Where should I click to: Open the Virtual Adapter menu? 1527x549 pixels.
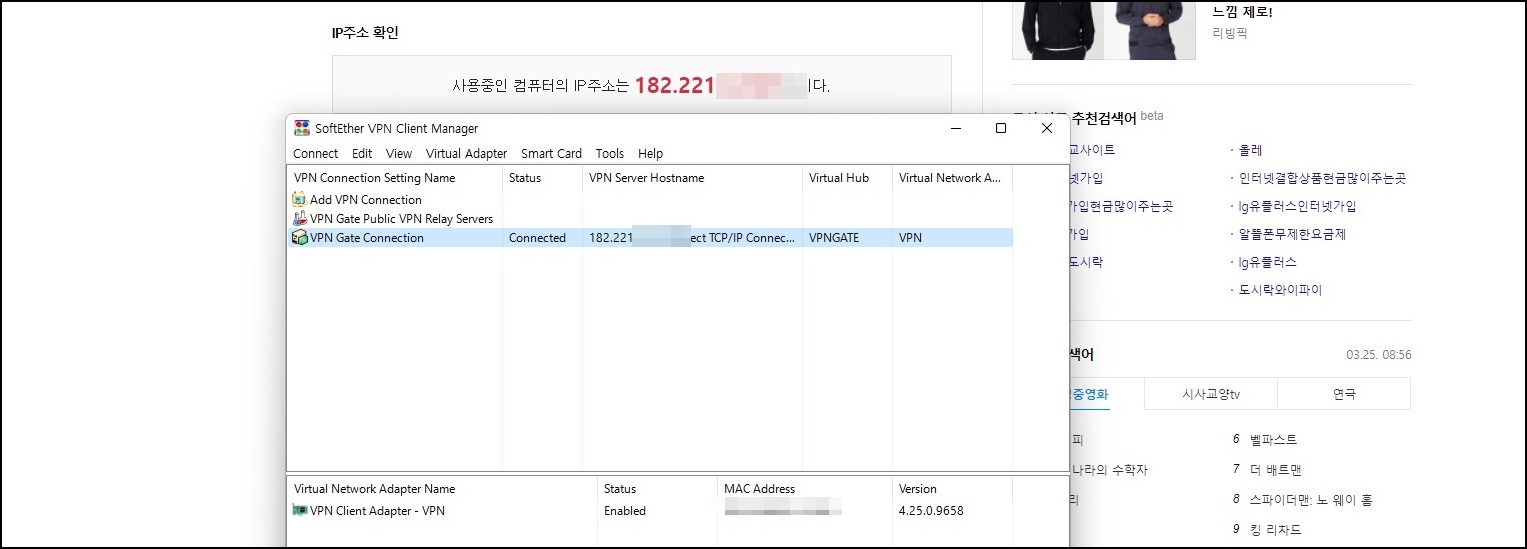[467, 154]
